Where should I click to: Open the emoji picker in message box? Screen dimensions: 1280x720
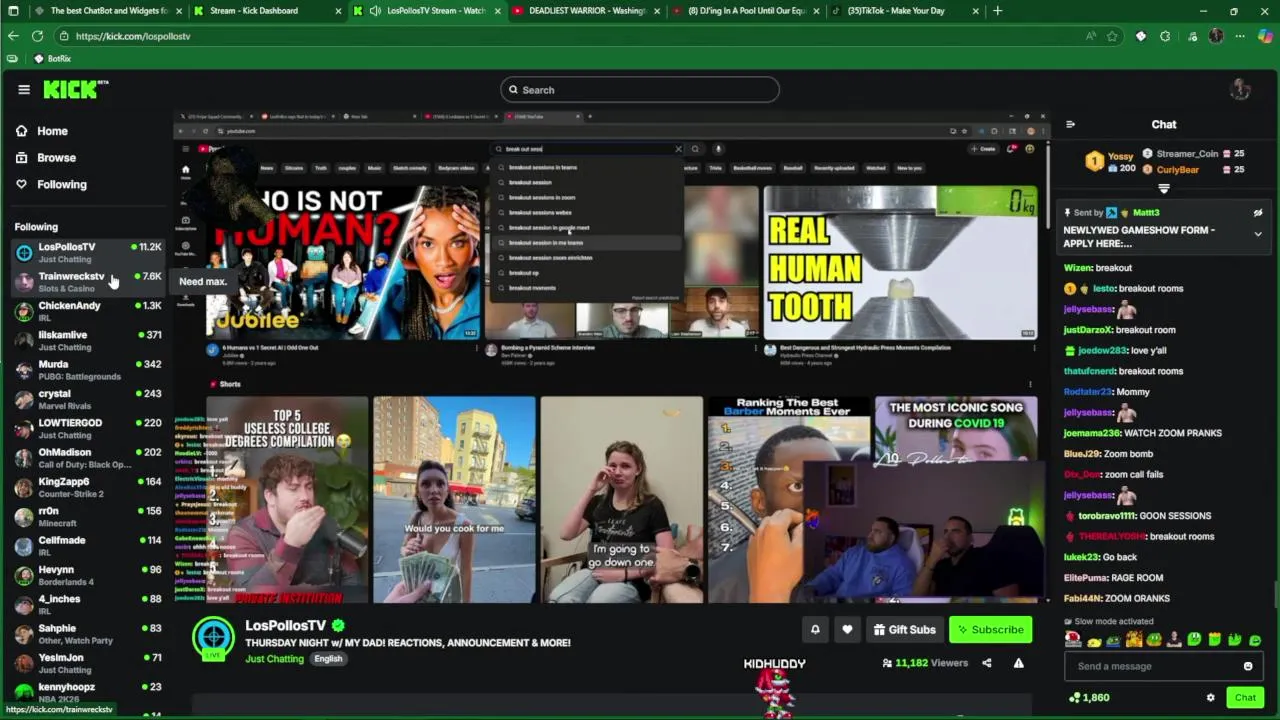1247,667
